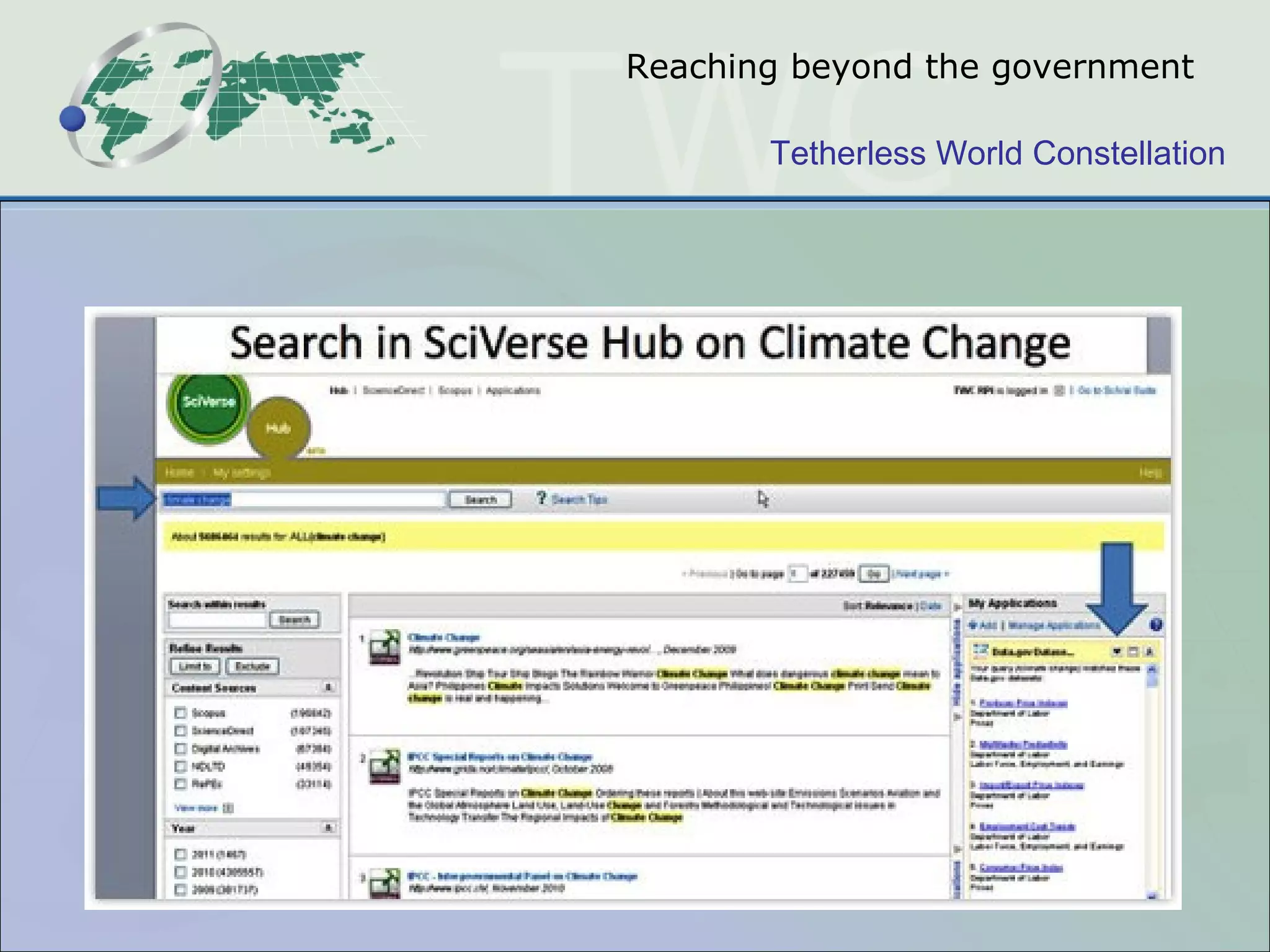Open the Data.gov gadget dropdown arrow
The width and height of the screenshot is (1270, 952).
point(1117,651)
